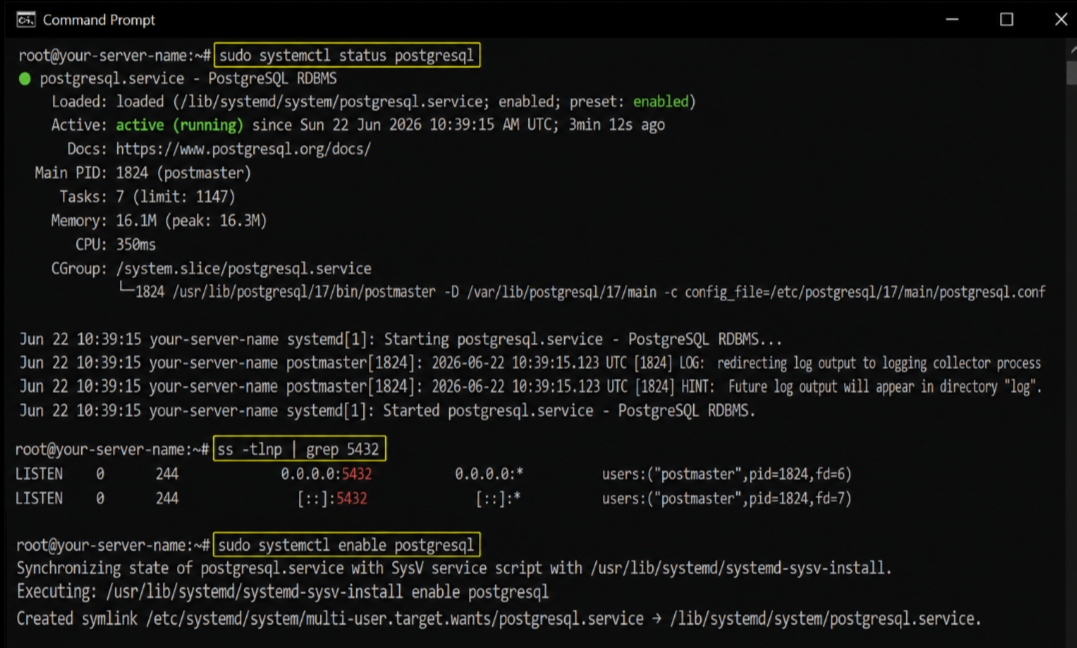
Task: Click 'Main PID: 1824 (postmaster)' line
Action: click(x=143, y=173)
